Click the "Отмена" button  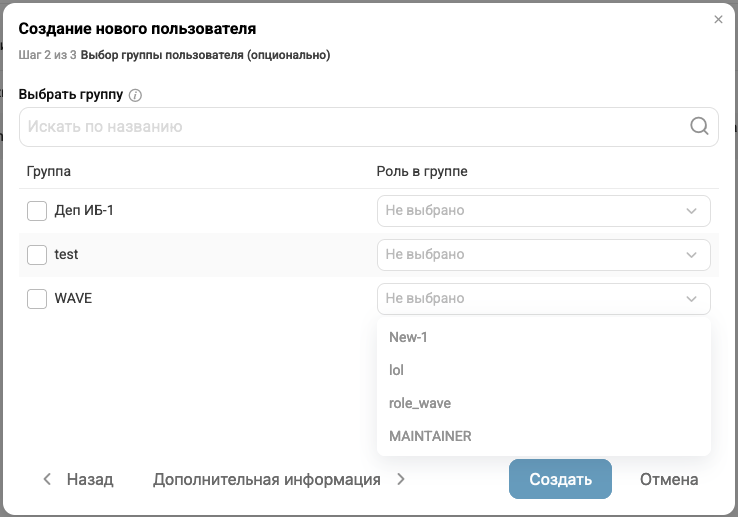(668, 479)
